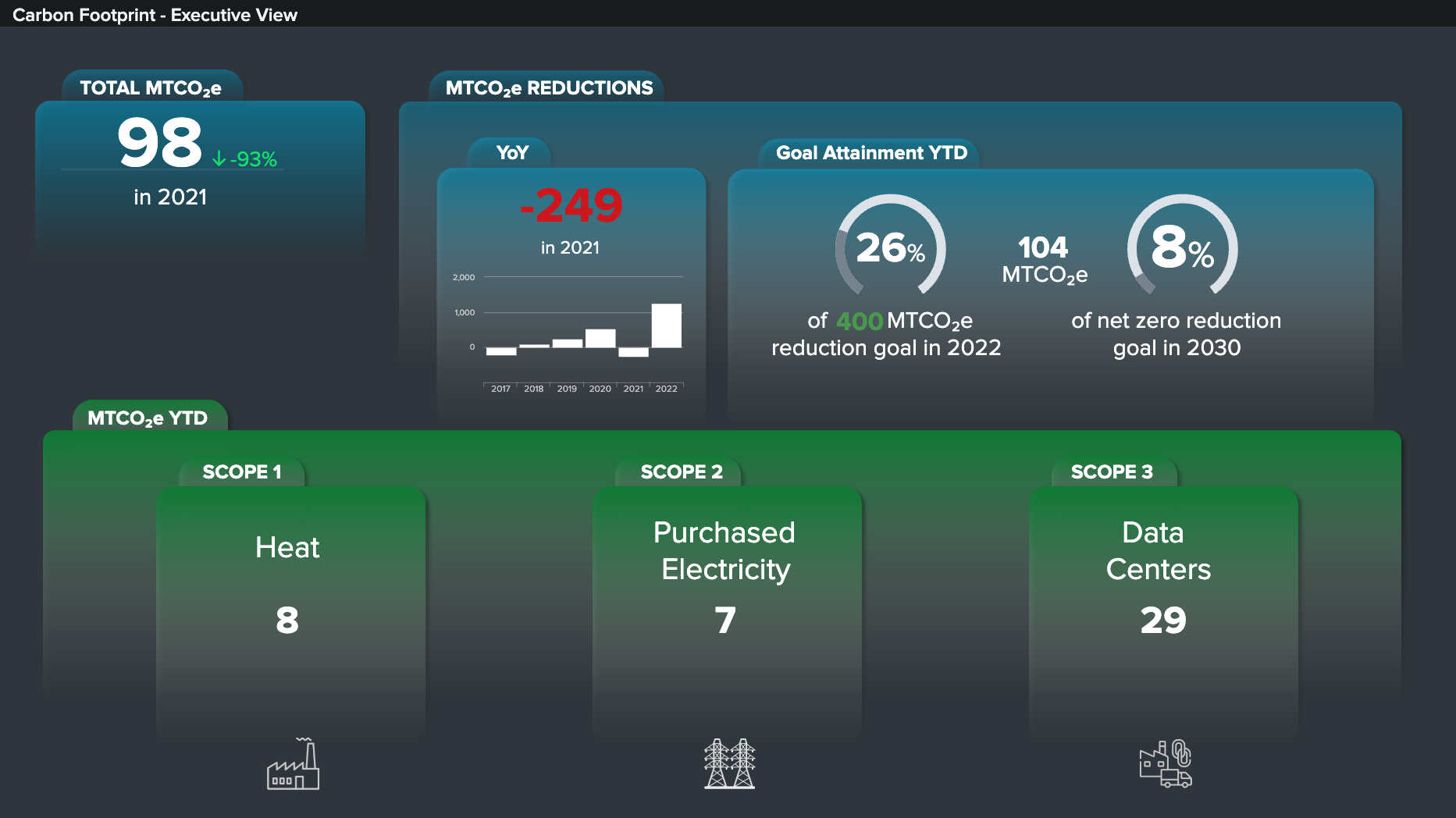The image size is (1456, 818).
Task: Click the 2017 bar in YoY chart
Action: pyautogui.click(x=501, y=351)
